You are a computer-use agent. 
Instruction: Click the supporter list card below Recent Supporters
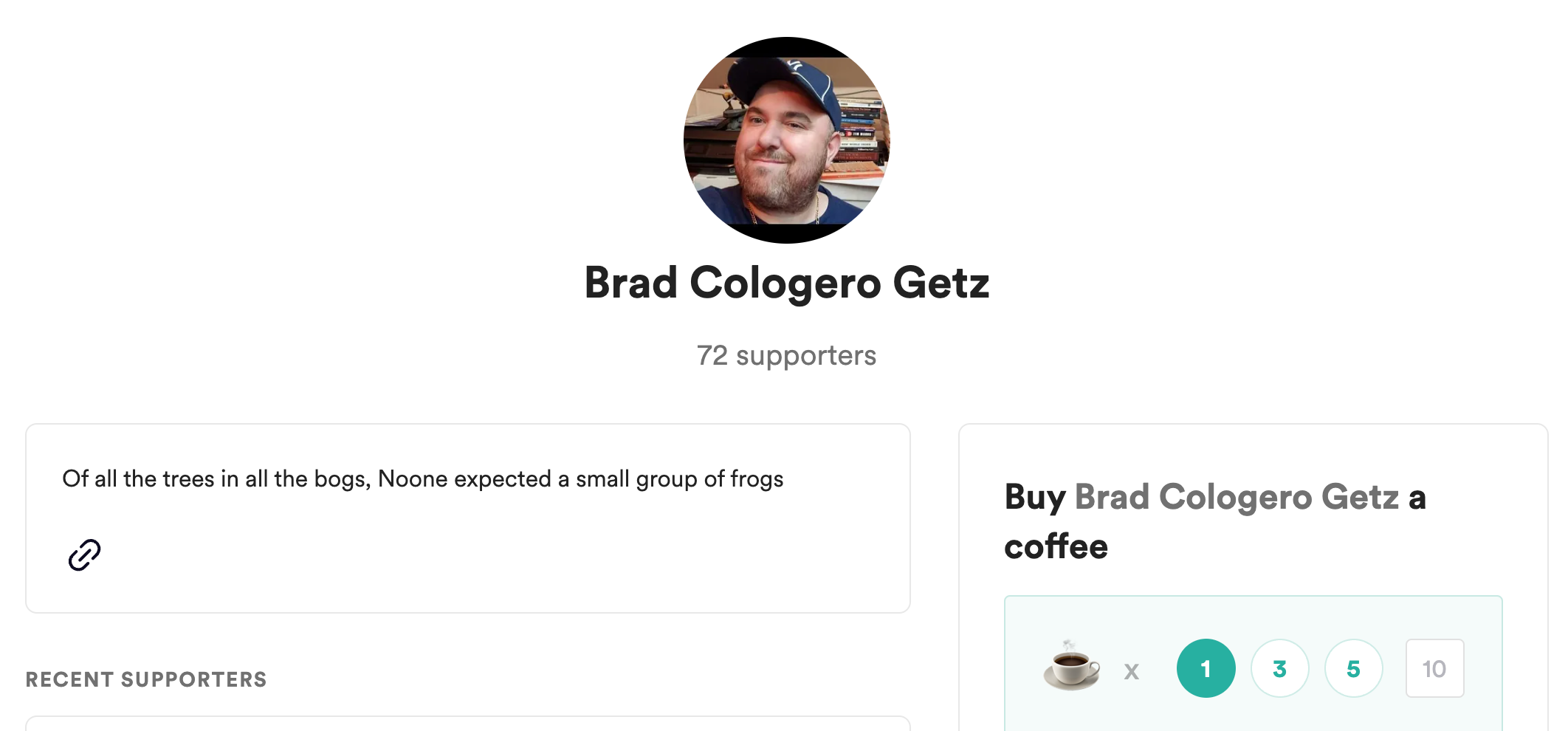(467, 723)
